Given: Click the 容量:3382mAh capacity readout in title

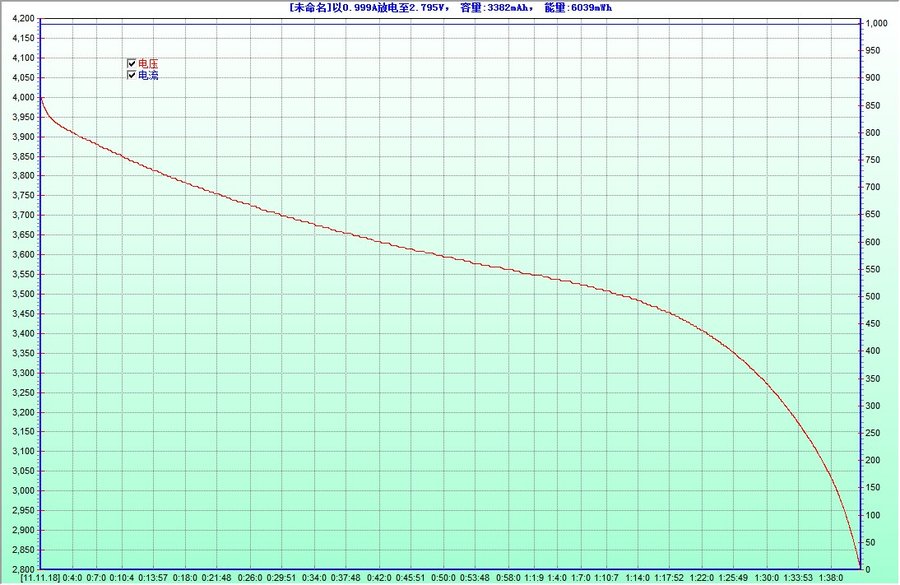Looking at the screenshot, I should [502, 7].
